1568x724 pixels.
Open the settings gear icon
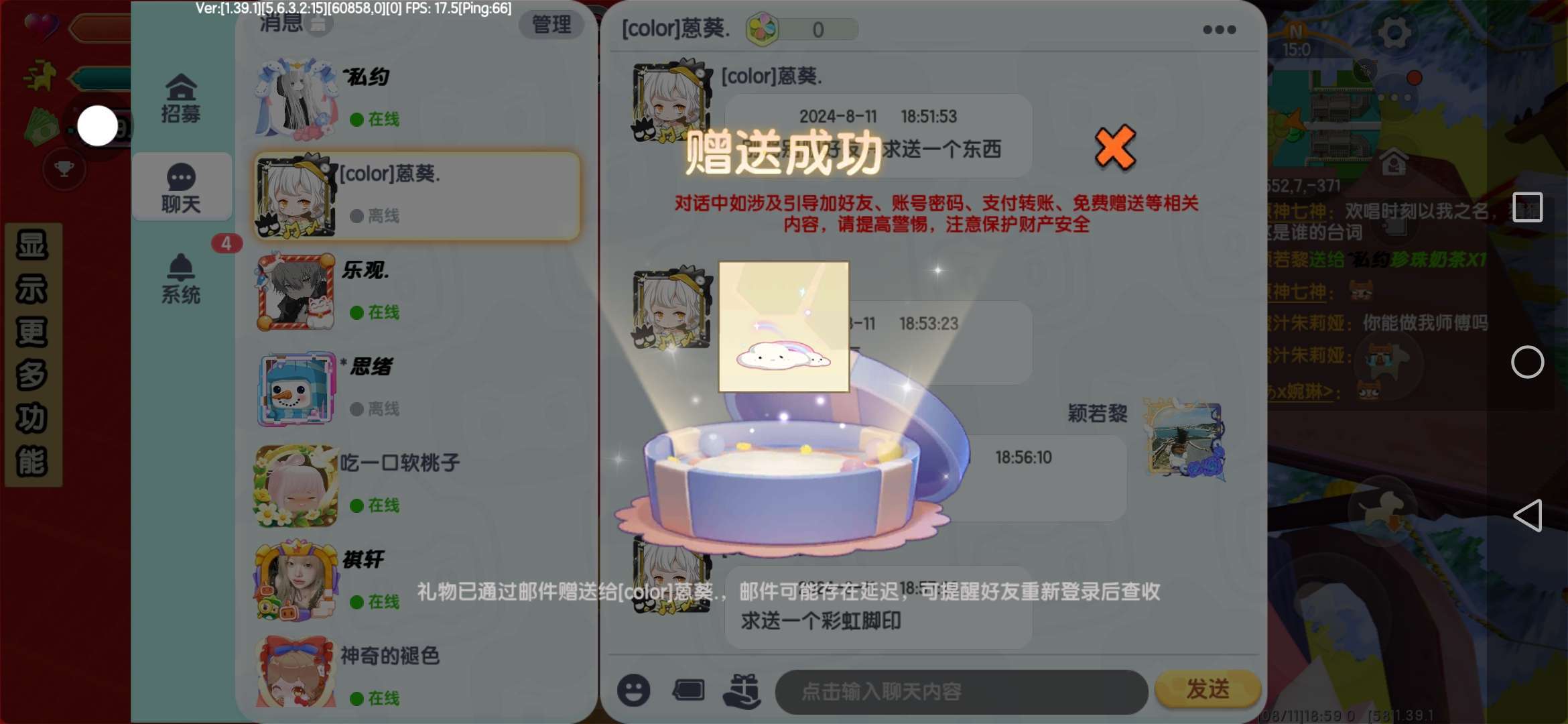(x=1394, y=32)
